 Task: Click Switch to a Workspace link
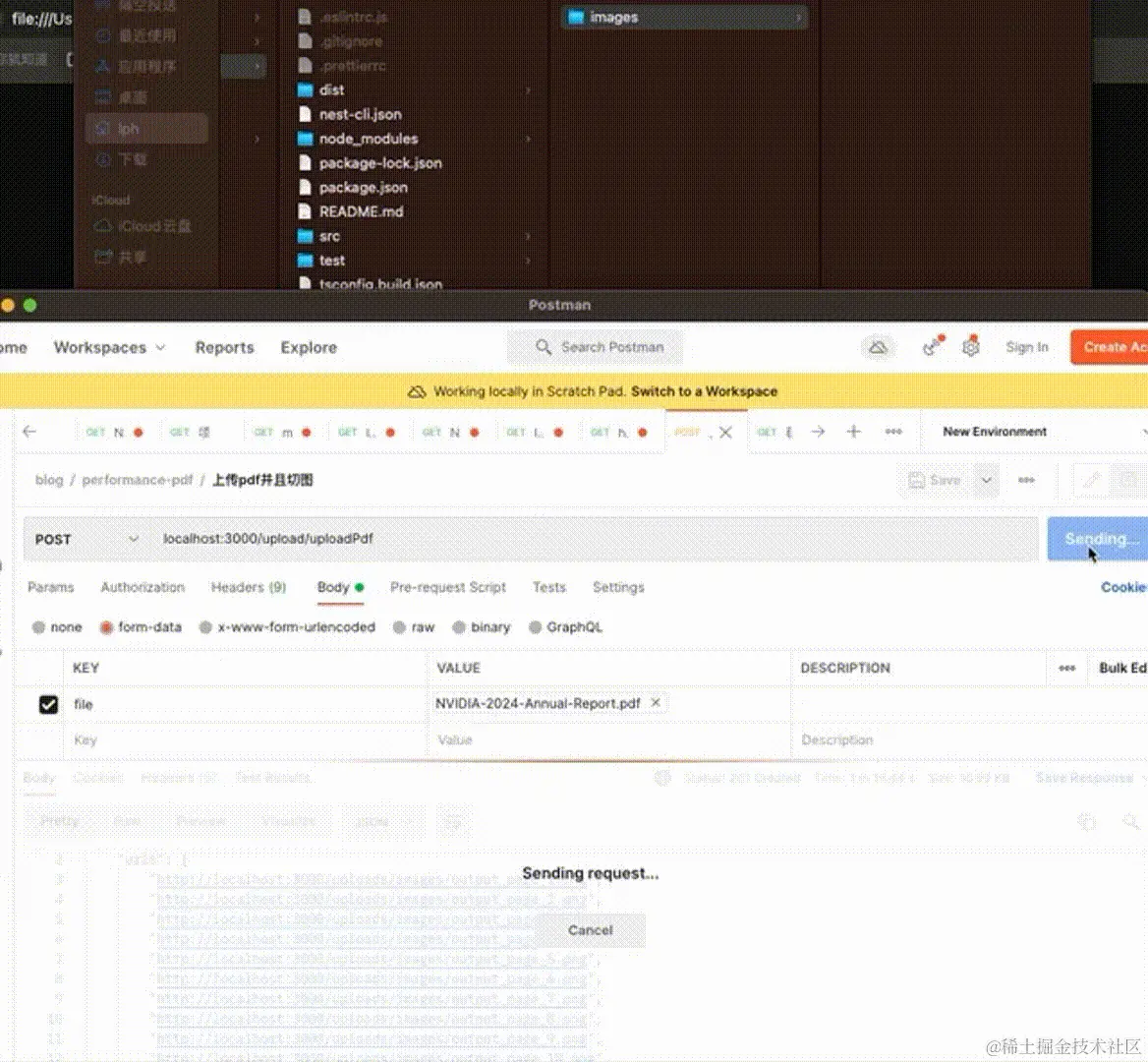705,391
